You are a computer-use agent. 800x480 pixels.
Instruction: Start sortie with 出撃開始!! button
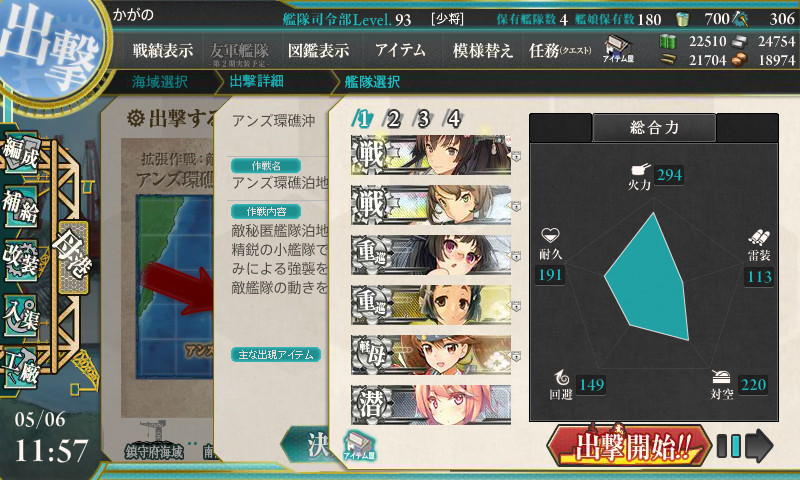coord(629,446)
